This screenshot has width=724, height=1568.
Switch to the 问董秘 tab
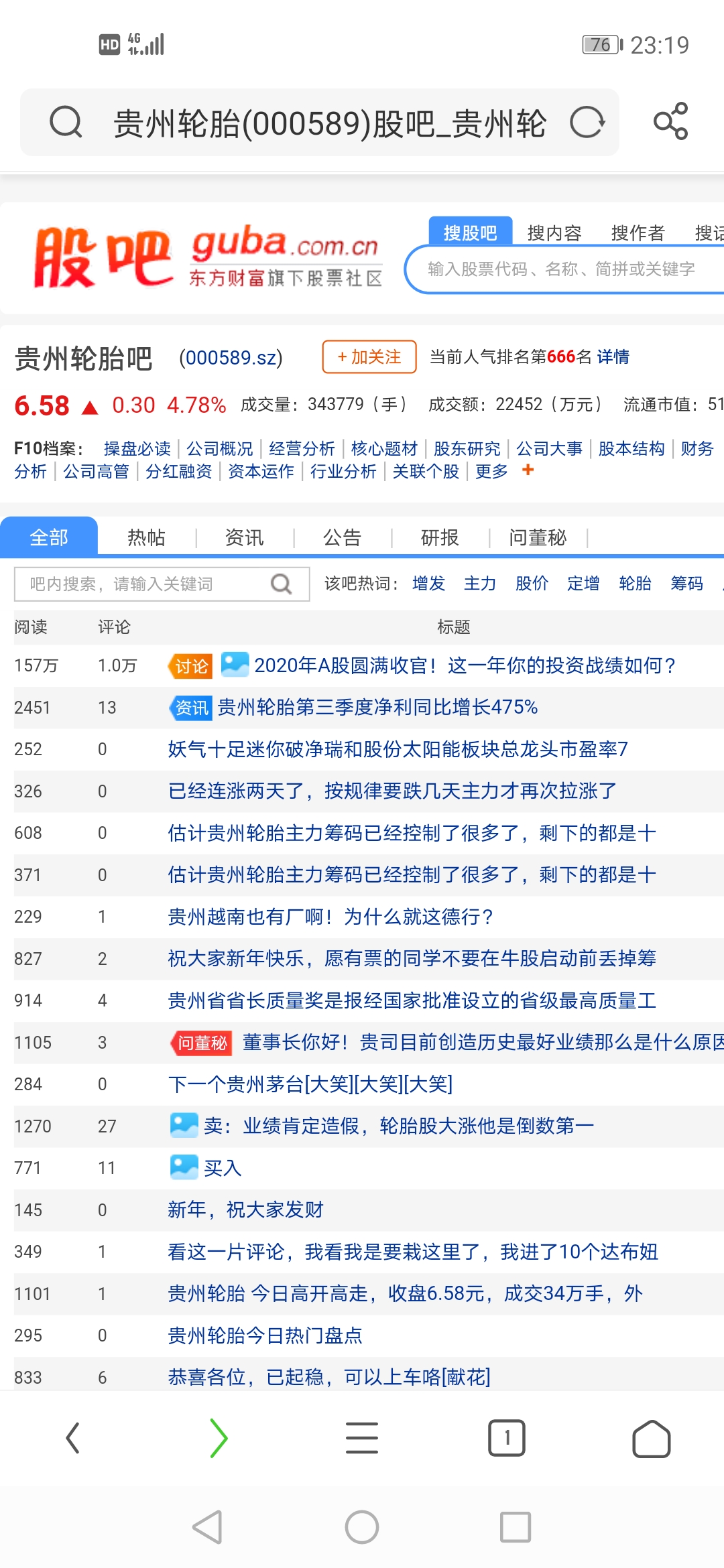(538, 537)
